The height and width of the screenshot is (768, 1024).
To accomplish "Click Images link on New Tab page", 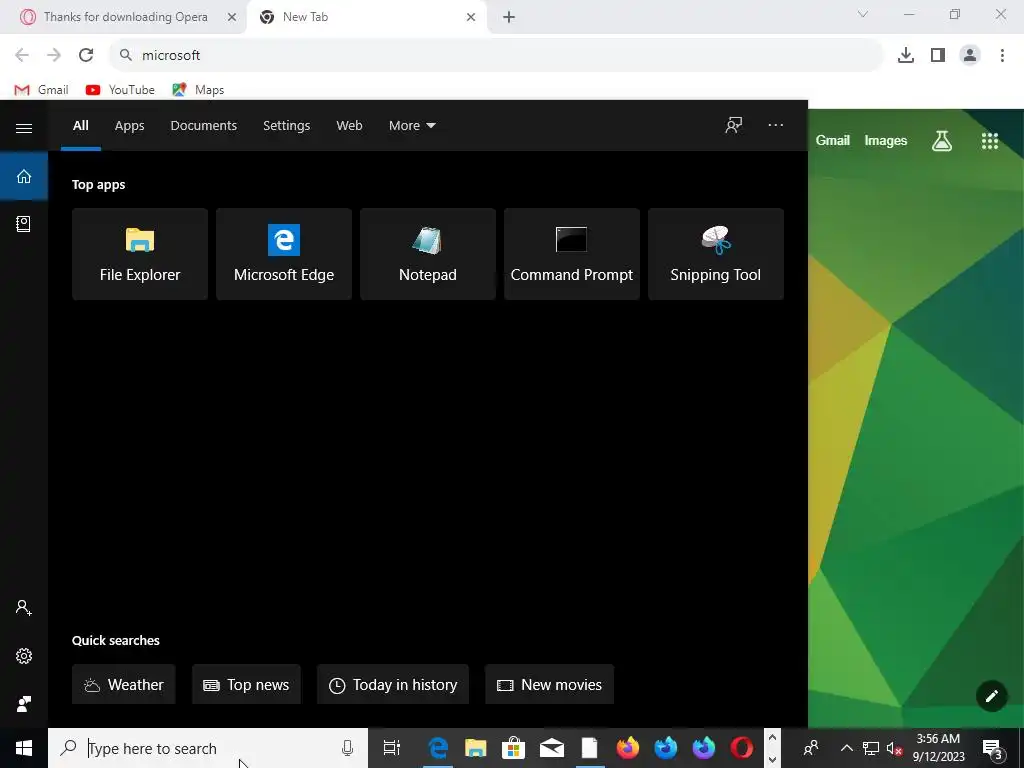I will point(886,140).
